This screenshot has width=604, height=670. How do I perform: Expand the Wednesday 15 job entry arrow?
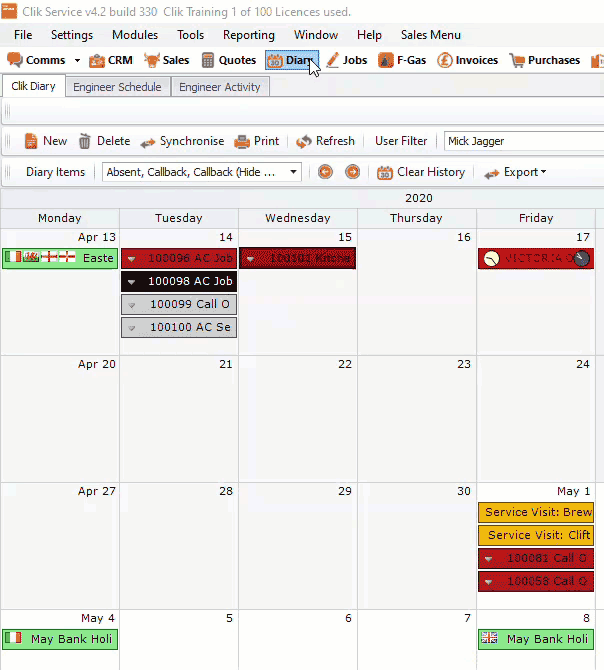[250, 259]
